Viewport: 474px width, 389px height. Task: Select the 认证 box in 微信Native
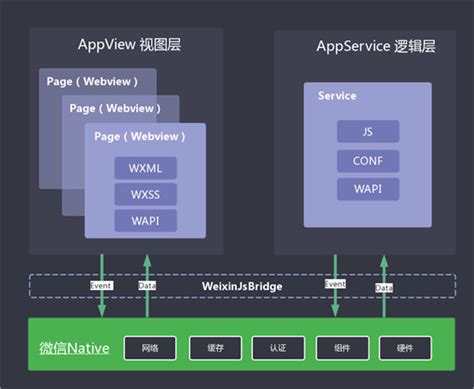pos(278,348)
